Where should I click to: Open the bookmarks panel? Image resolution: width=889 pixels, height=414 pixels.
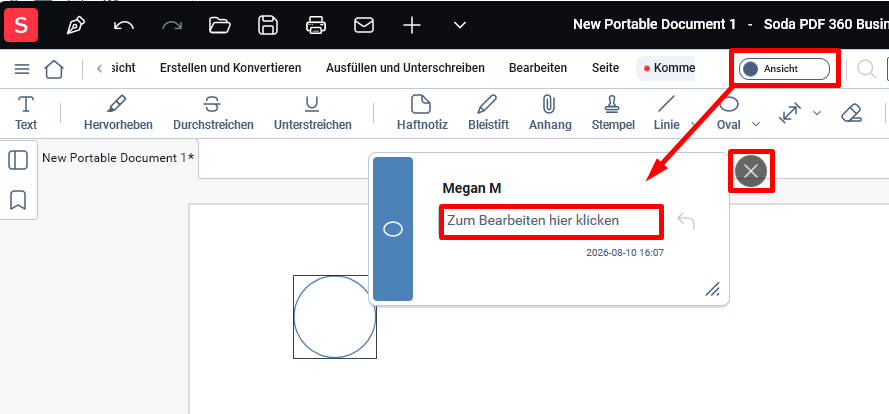point(18,200)
